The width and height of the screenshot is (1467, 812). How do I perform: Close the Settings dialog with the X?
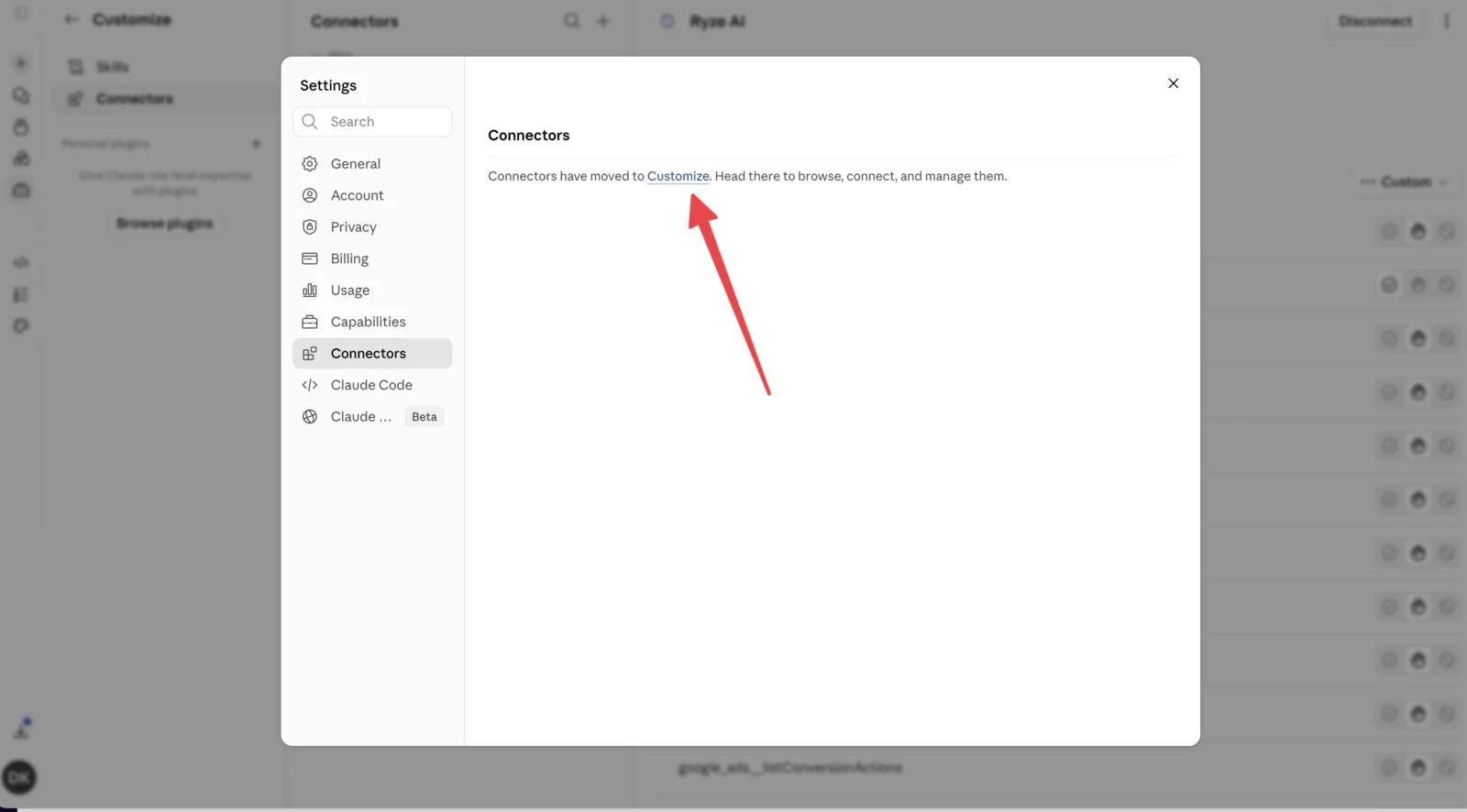pos(1173,83)
